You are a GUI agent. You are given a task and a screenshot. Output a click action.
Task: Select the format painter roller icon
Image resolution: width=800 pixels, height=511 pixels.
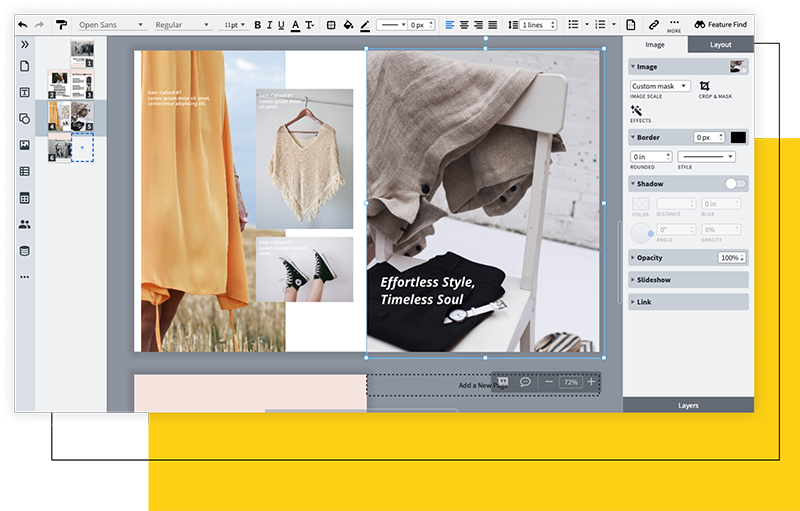pyautogui.click(x=61, y=24)
